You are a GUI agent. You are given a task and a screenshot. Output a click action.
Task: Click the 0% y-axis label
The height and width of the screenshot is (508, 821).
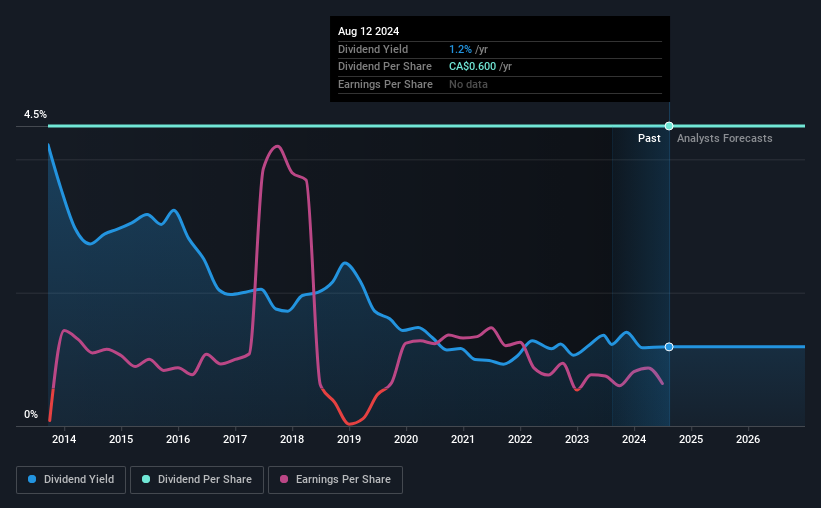[31, 414]
